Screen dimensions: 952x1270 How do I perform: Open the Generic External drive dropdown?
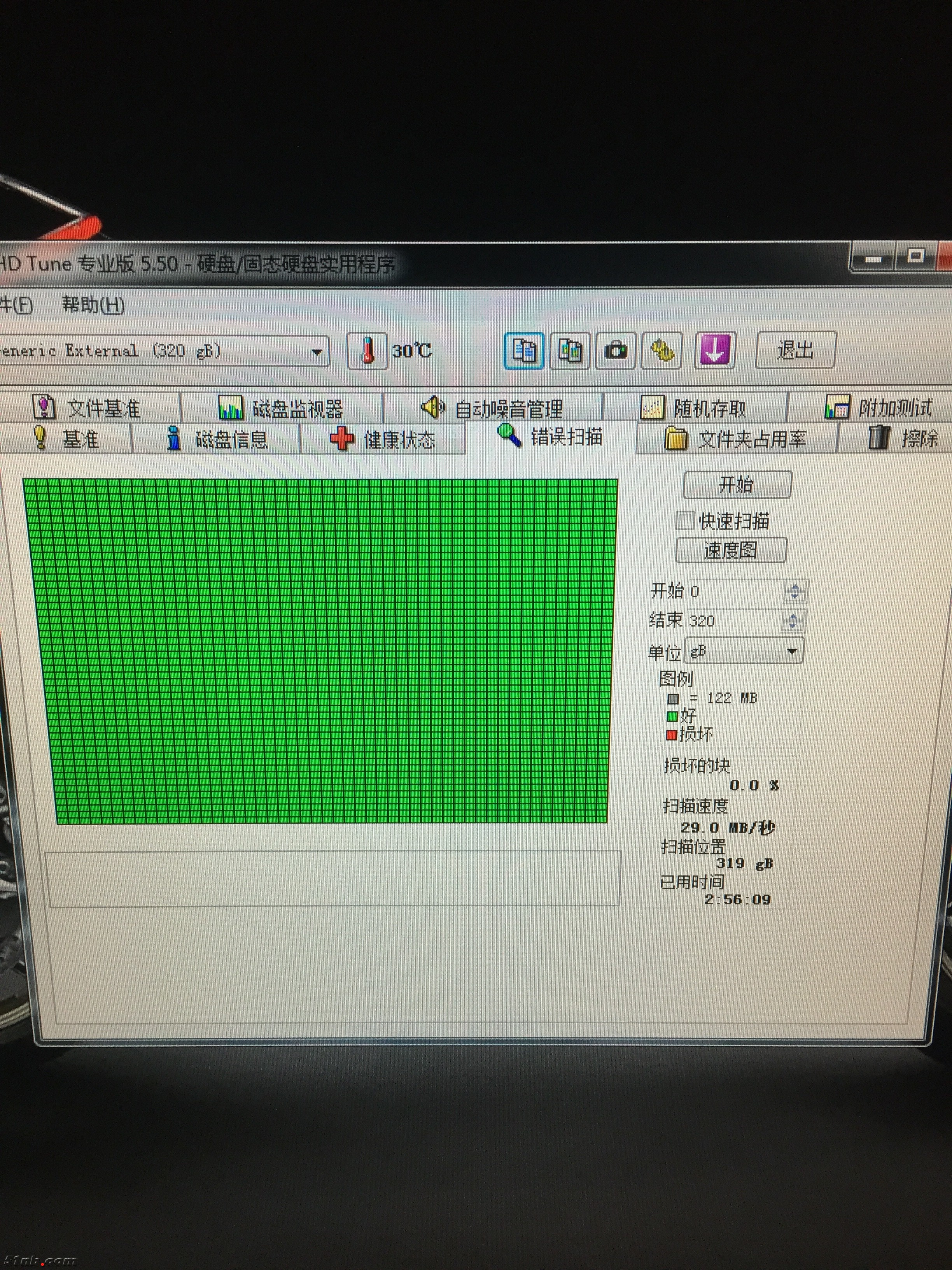point(316,351)
